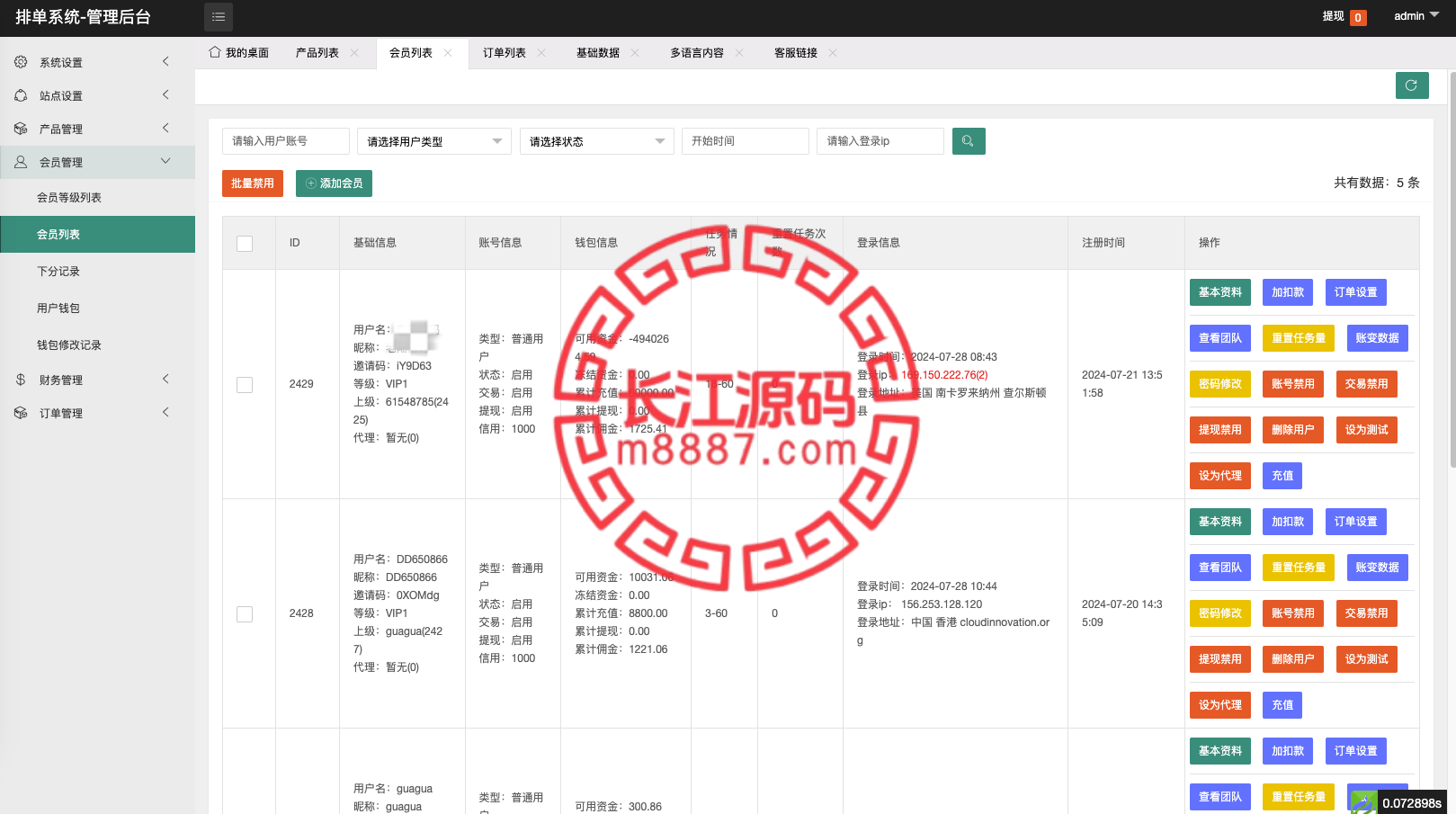Click the search magnifier icon button
Viewport: 1456px width, 814px height.
[x=969, y=141]
